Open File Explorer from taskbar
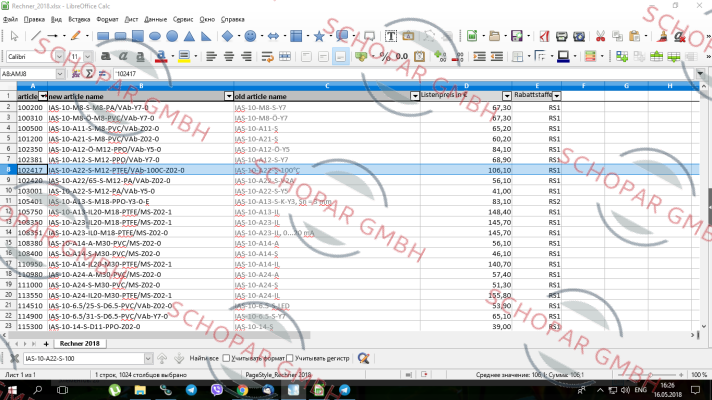 tap(140, 390)
